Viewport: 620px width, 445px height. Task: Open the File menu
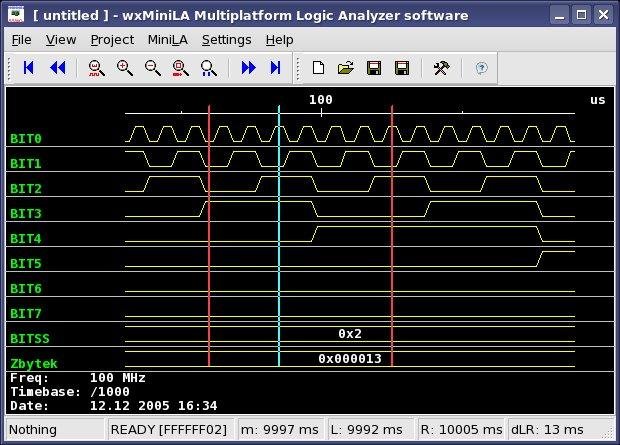point(21,40)
